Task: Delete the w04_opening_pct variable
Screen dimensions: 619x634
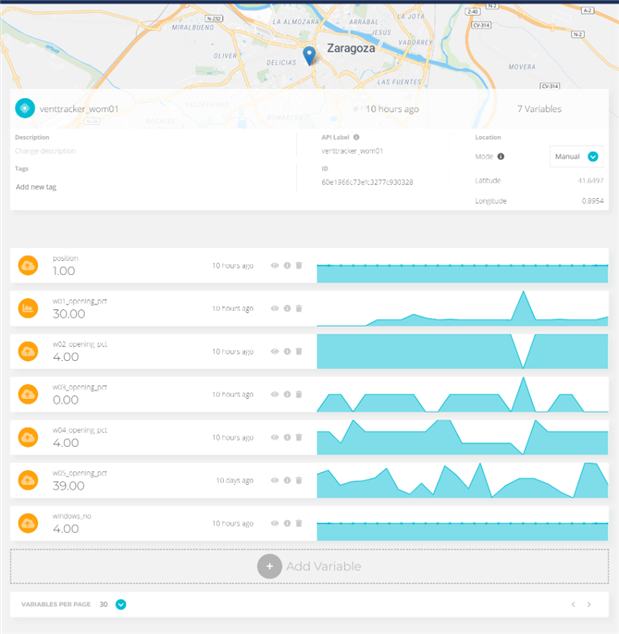Action: [299, 437]
